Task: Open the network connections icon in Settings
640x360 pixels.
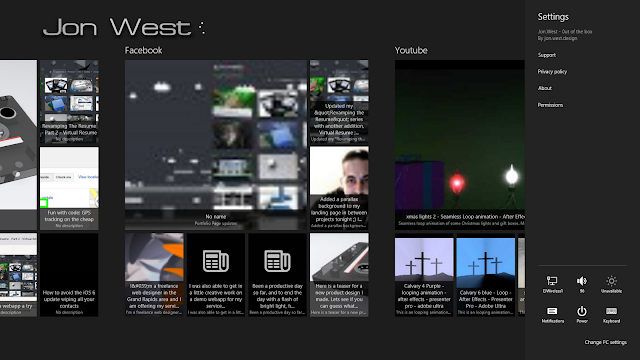Action: 553,284
